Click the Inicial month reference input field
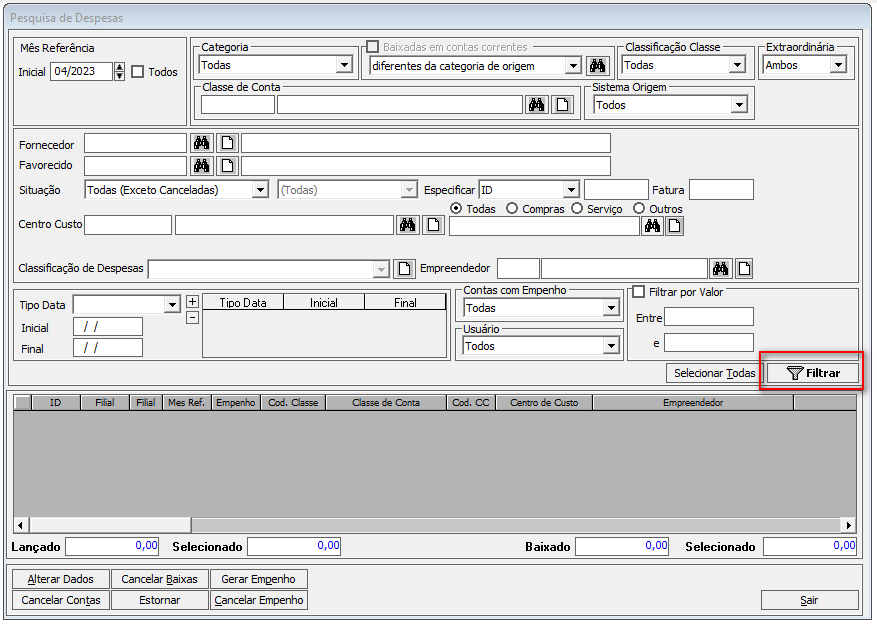This screenshot has height=624, width=877. pos(81,72)
